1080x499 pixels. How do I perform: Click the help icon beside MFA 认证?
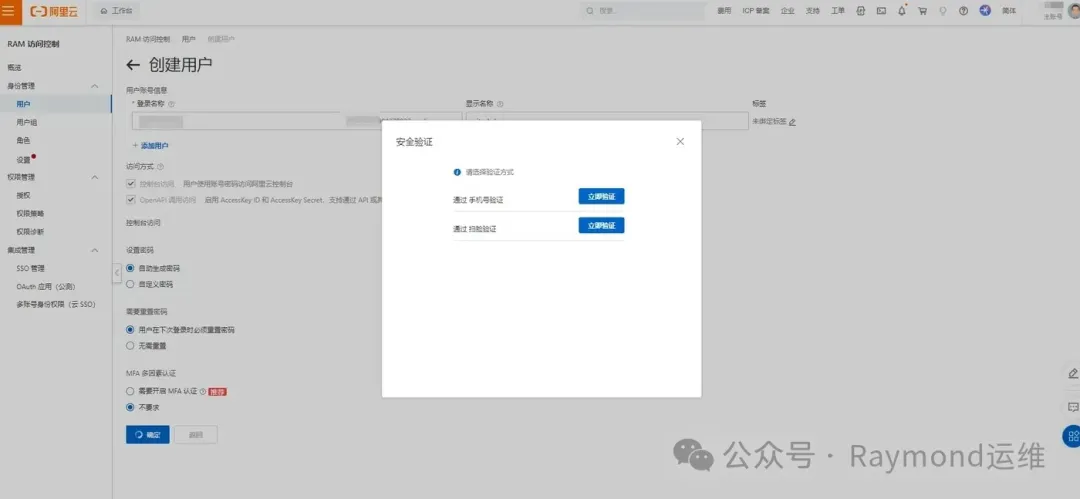(203, 391)
